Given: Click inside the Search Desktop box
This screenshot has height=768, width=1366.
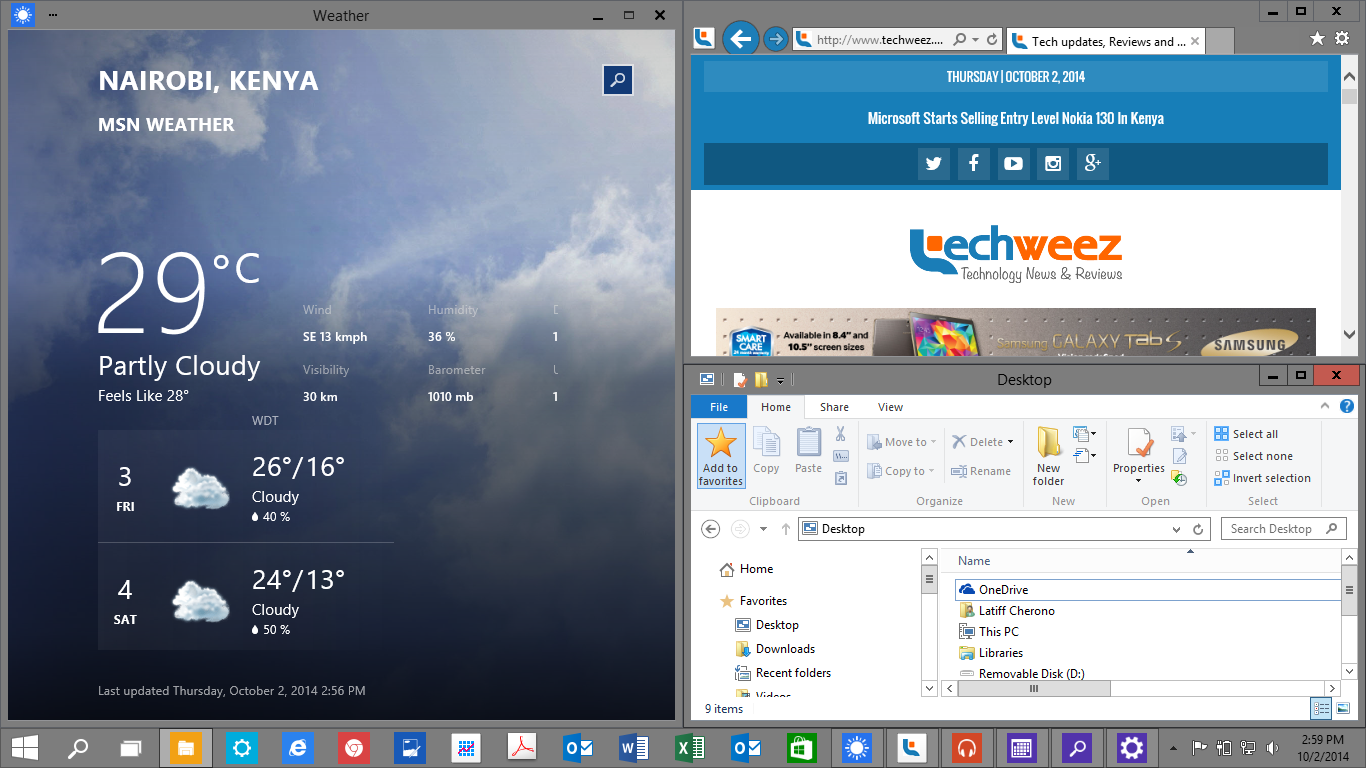Looking at the screenshot, I should [x=1285, y=529].
